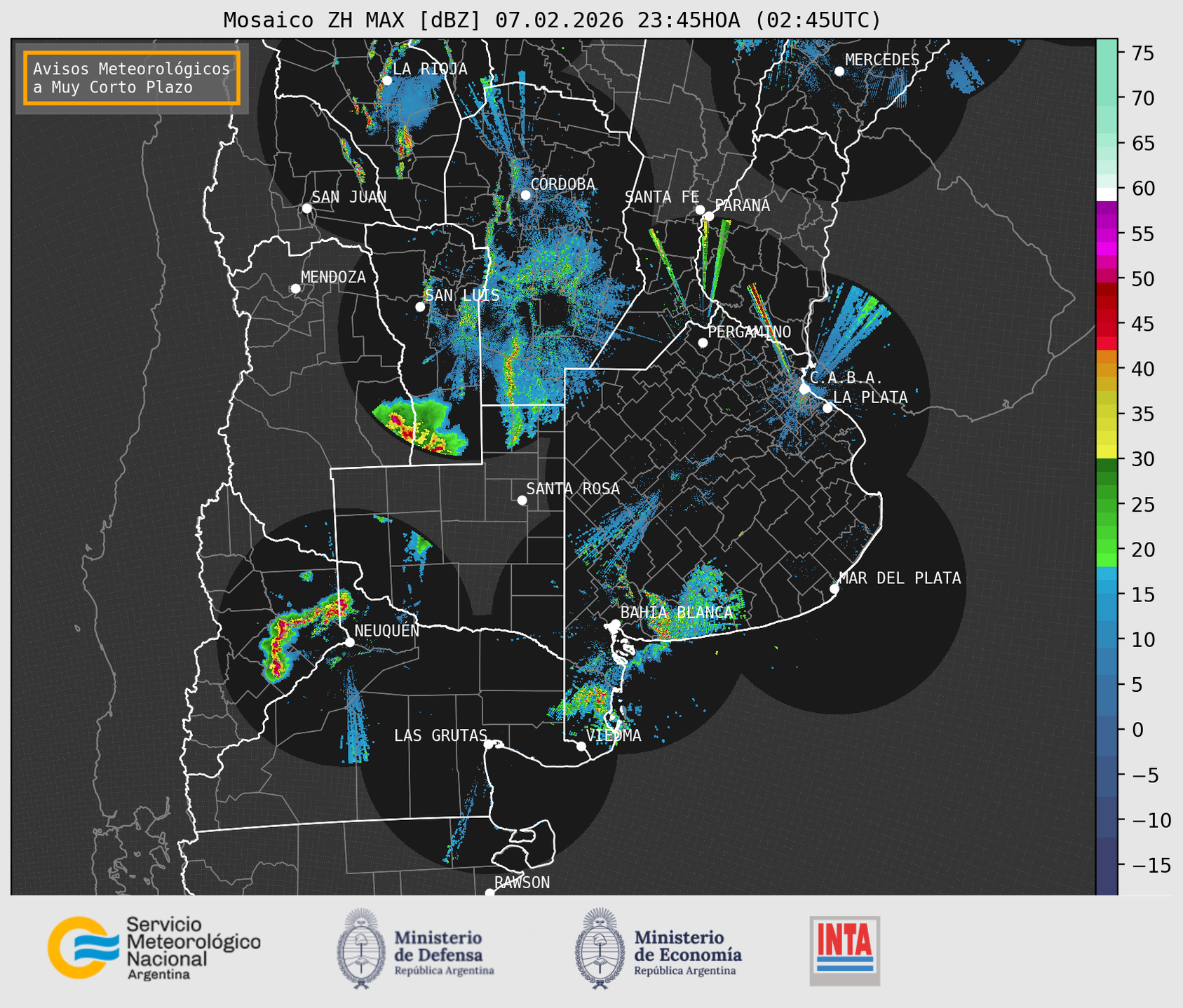Click the CORDOBA city marker dot
Image resolution: width=1183 pixels, height=1008 pixels.
pyautogui.click(x=525, y=195)
